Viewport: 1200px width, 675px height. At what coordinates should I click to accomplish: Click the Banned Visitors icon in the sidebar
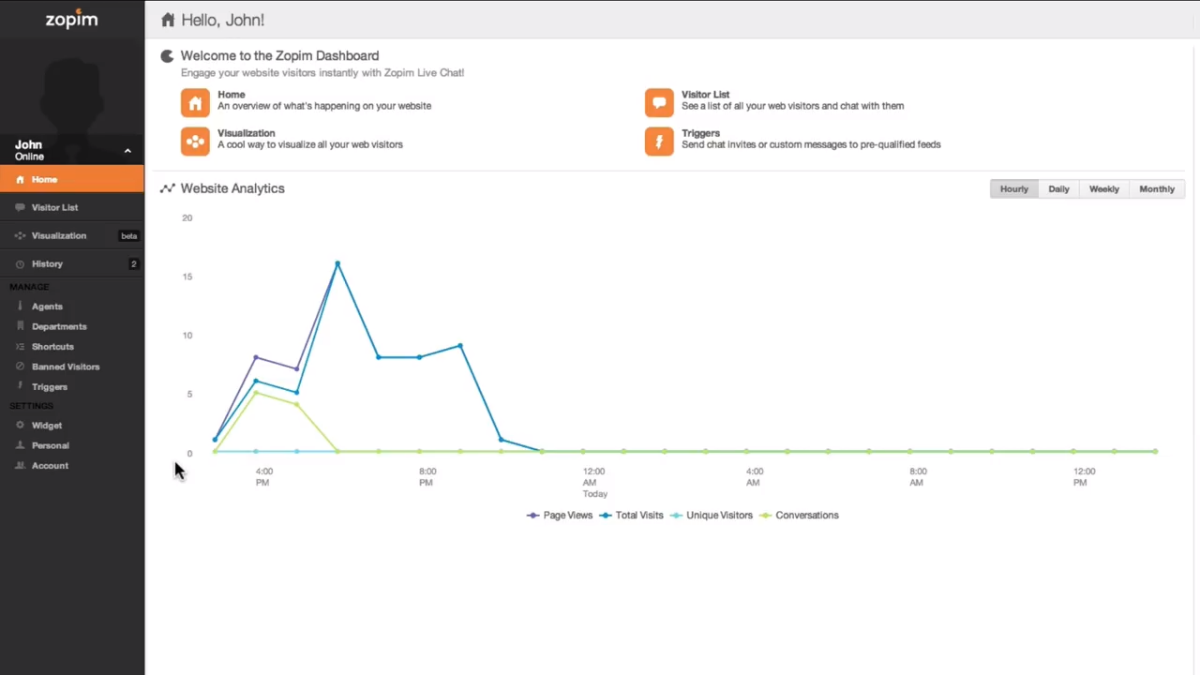[20, 367]
